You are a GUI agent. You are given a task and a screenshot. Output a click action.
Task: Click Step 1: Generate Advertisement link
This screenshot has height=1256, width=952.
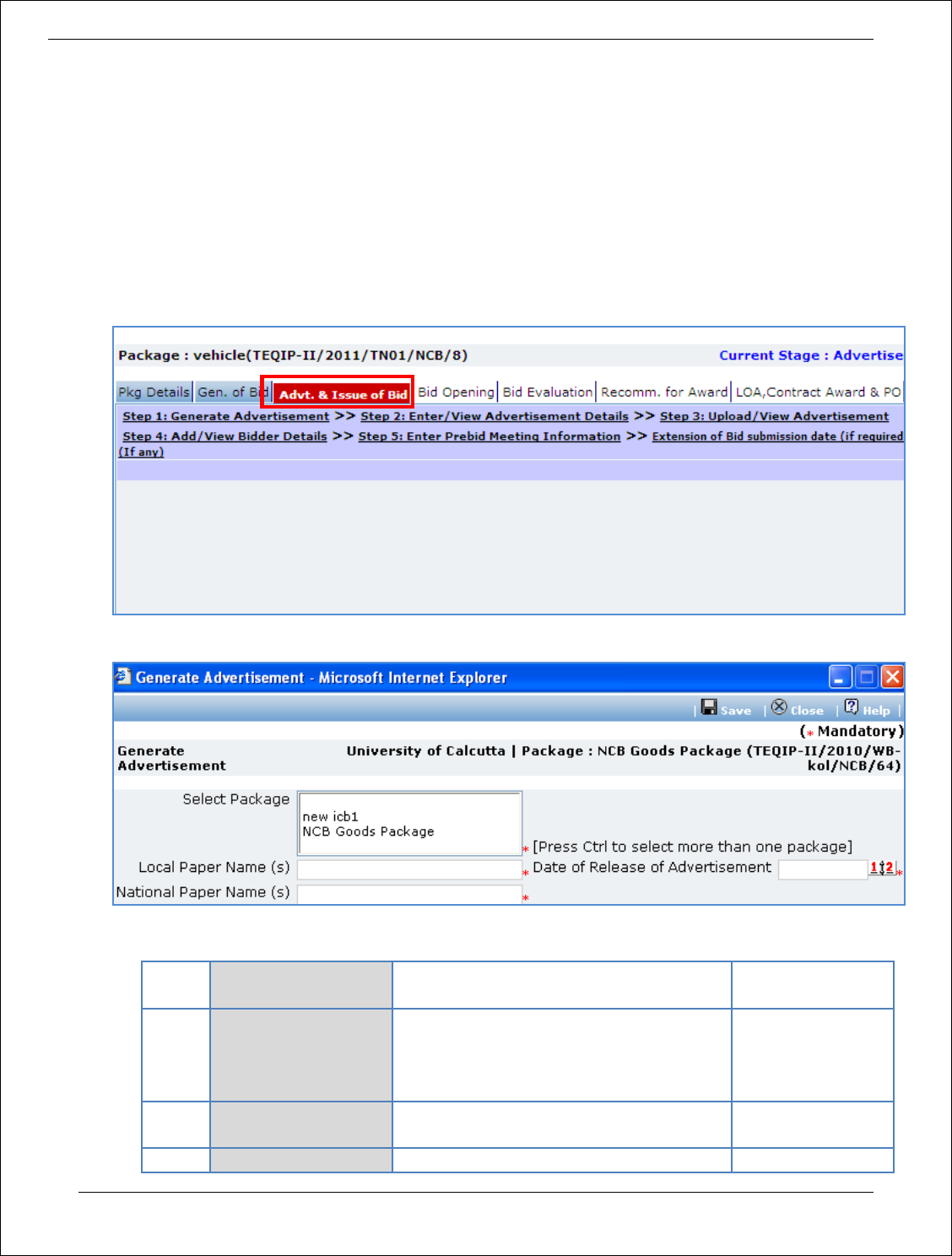pyautogui.click(x=226, y=416)
